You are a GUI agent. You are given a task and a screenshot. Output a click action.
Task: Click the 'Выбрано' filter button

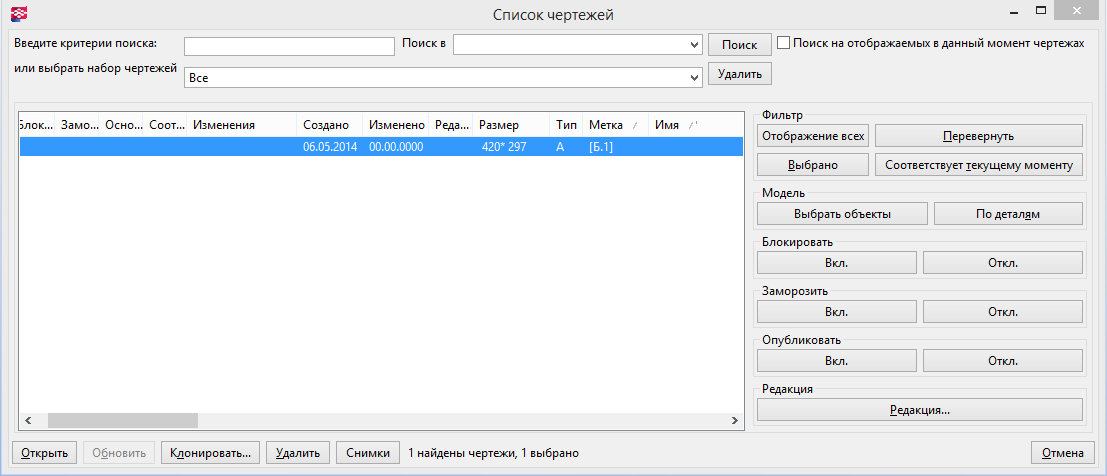tap(813, 165)
